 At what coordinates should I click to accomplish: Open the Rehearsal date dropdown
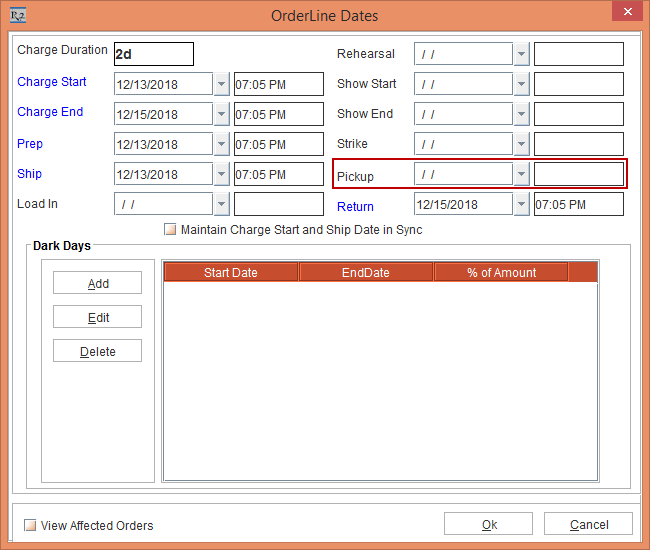click(521, 54)
